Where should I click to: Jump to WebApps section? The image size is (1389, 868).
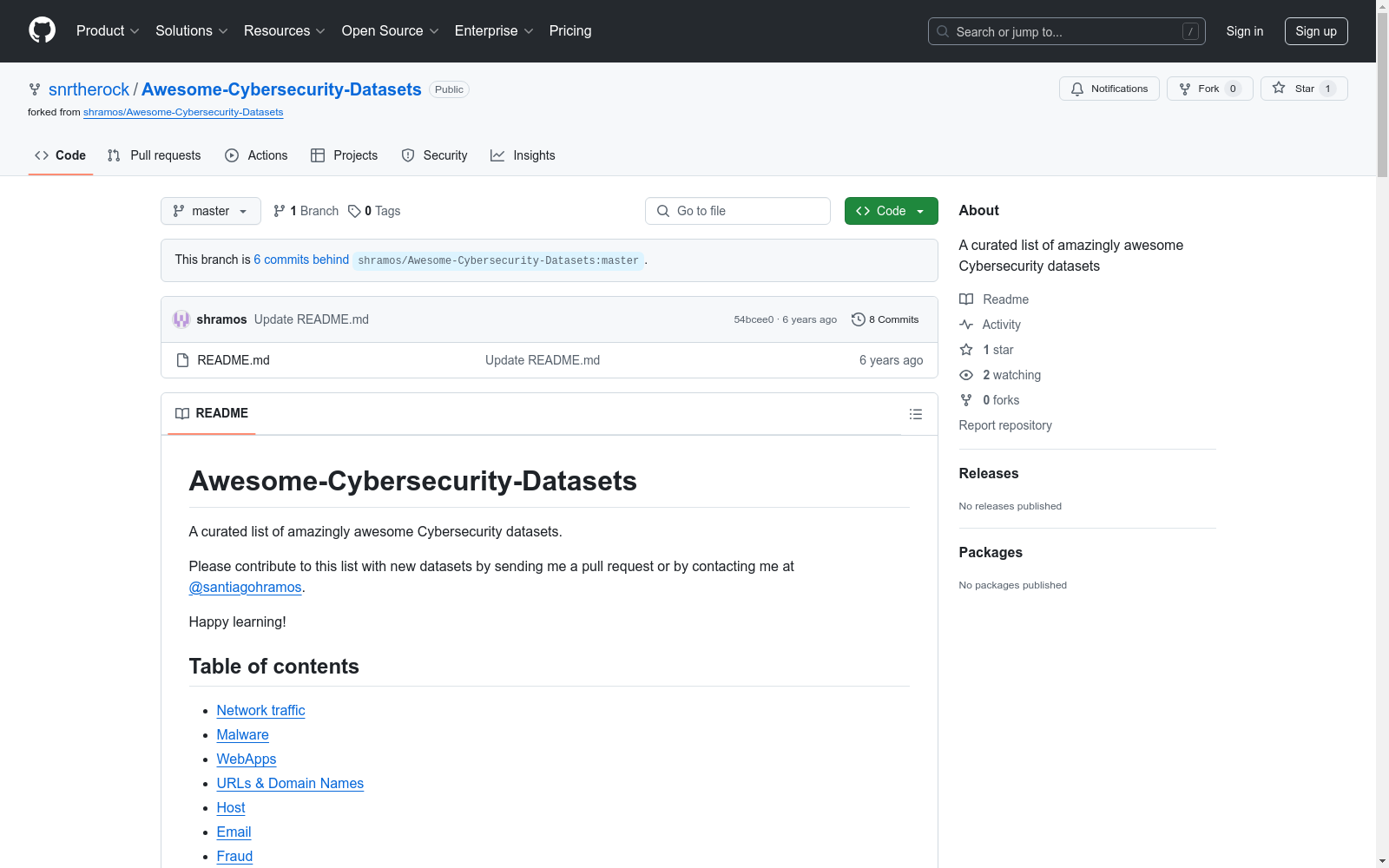tap(247, 759)
